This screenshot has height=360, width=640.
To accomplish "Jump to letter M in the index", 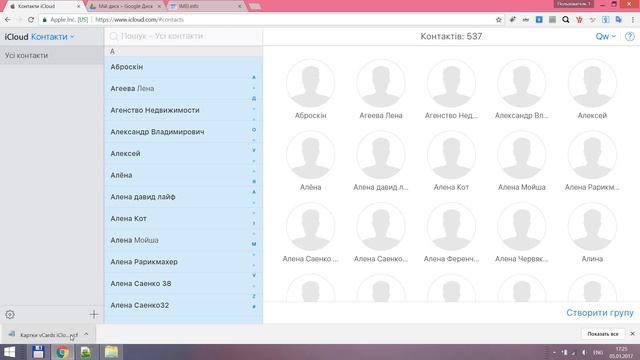I will (254, 244).
